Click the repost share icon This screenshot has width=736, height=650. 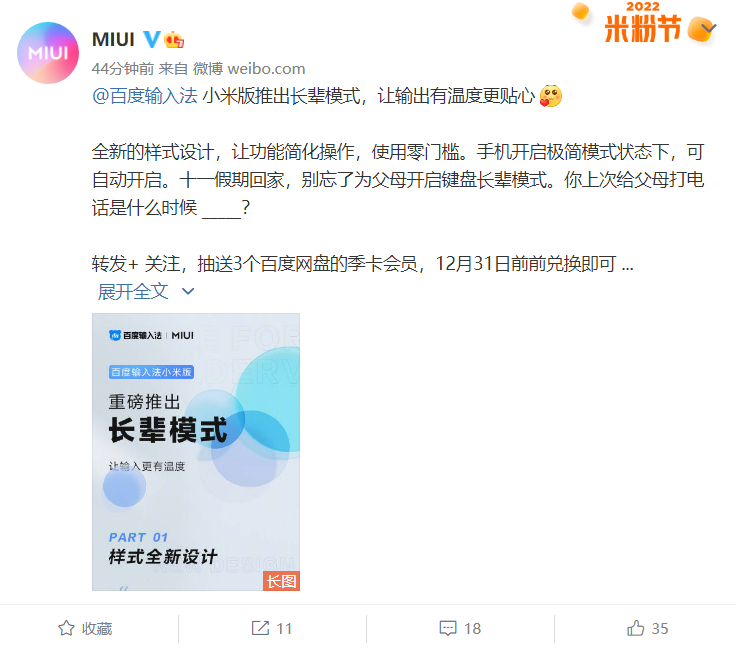click(x=261, y=628)
